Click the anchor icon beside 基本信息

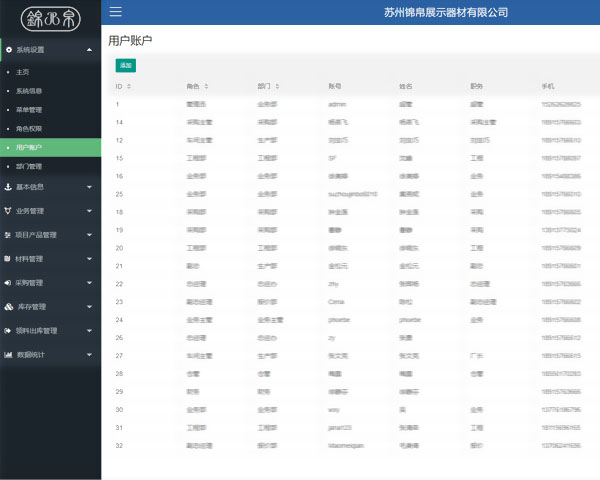[9, 187]
